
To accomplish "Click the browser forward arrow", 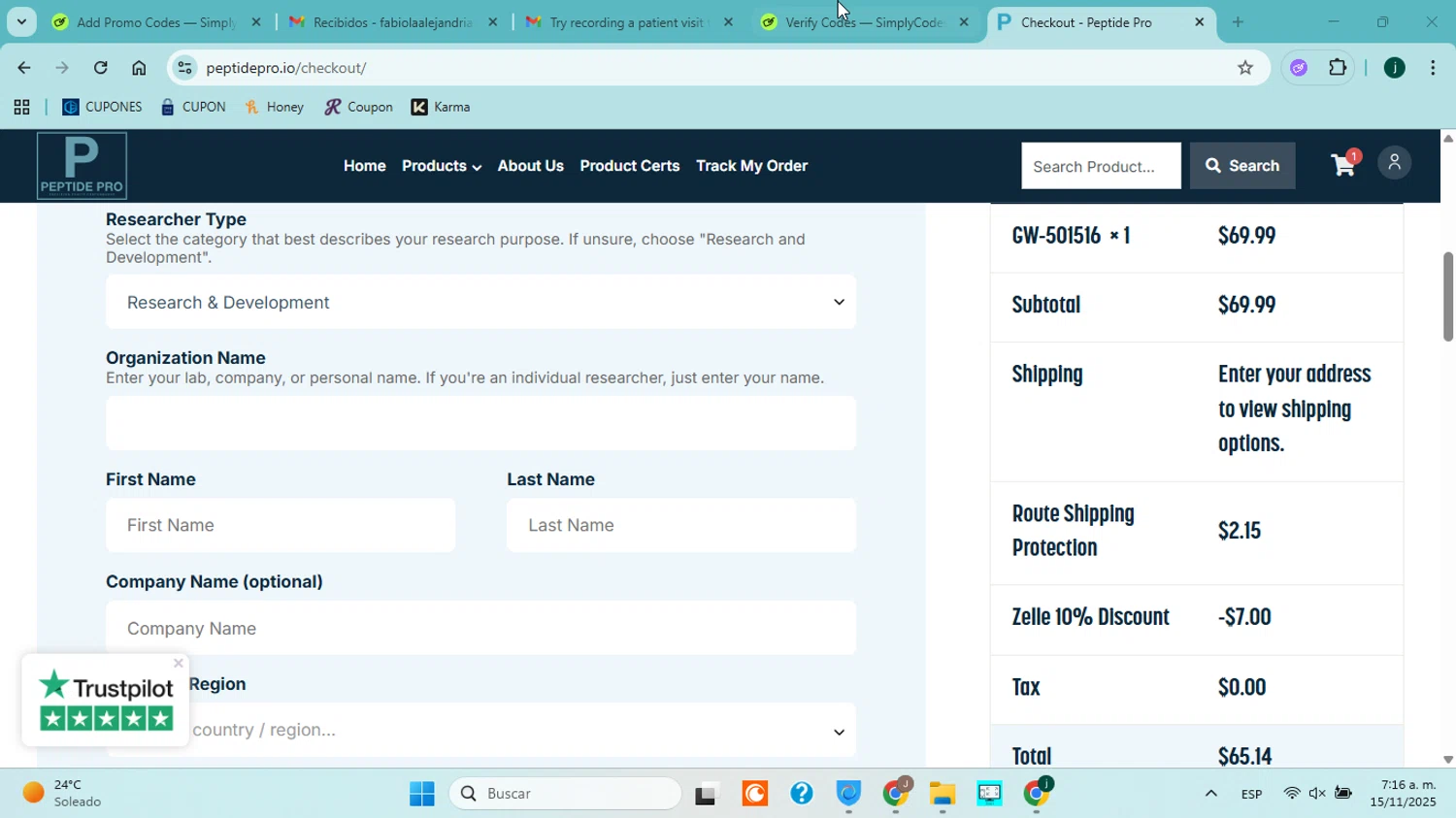I will 62,68.
